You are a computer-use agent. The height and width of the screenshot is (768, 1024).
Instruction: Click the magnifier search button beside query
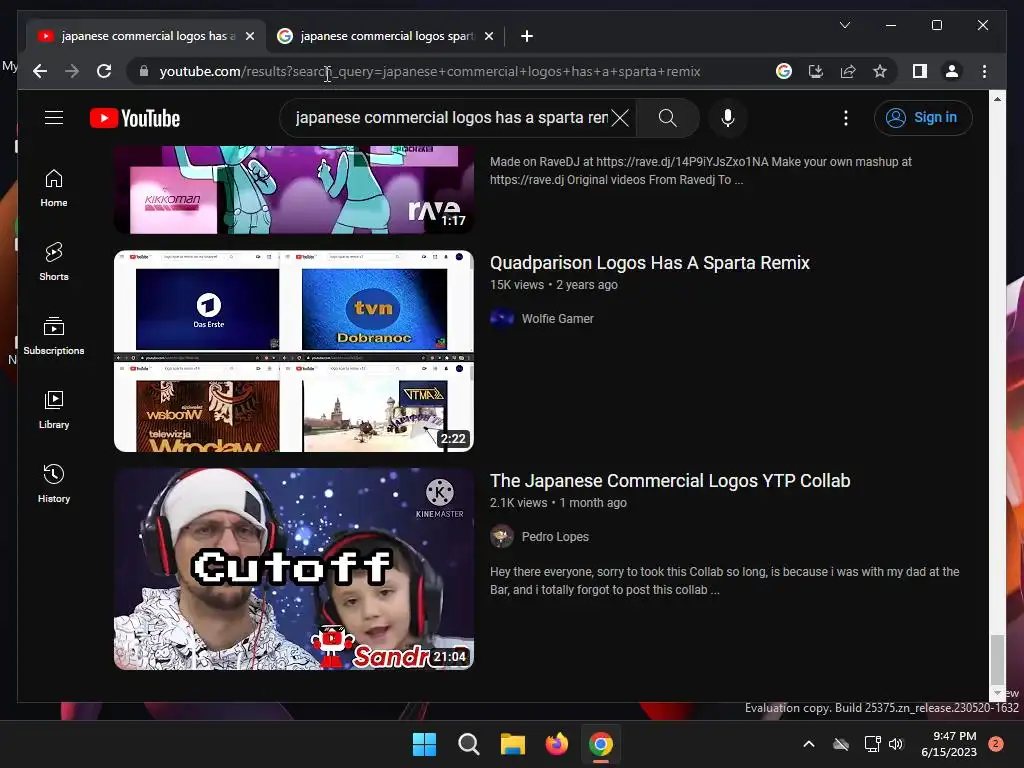tap(667, 118)
